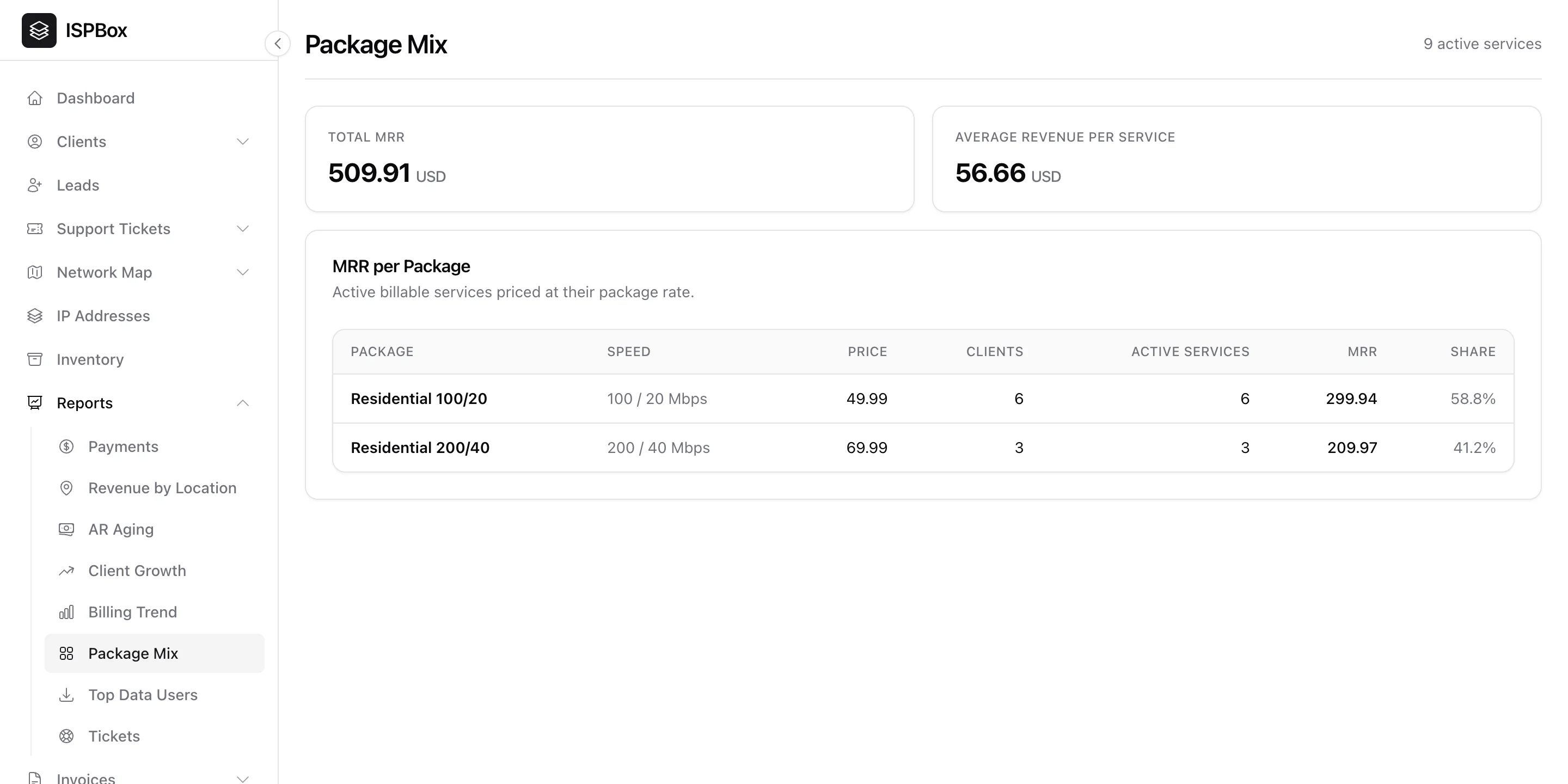Select the Residential 100/20 package row
1568x784 pixels.
(923, 399)
